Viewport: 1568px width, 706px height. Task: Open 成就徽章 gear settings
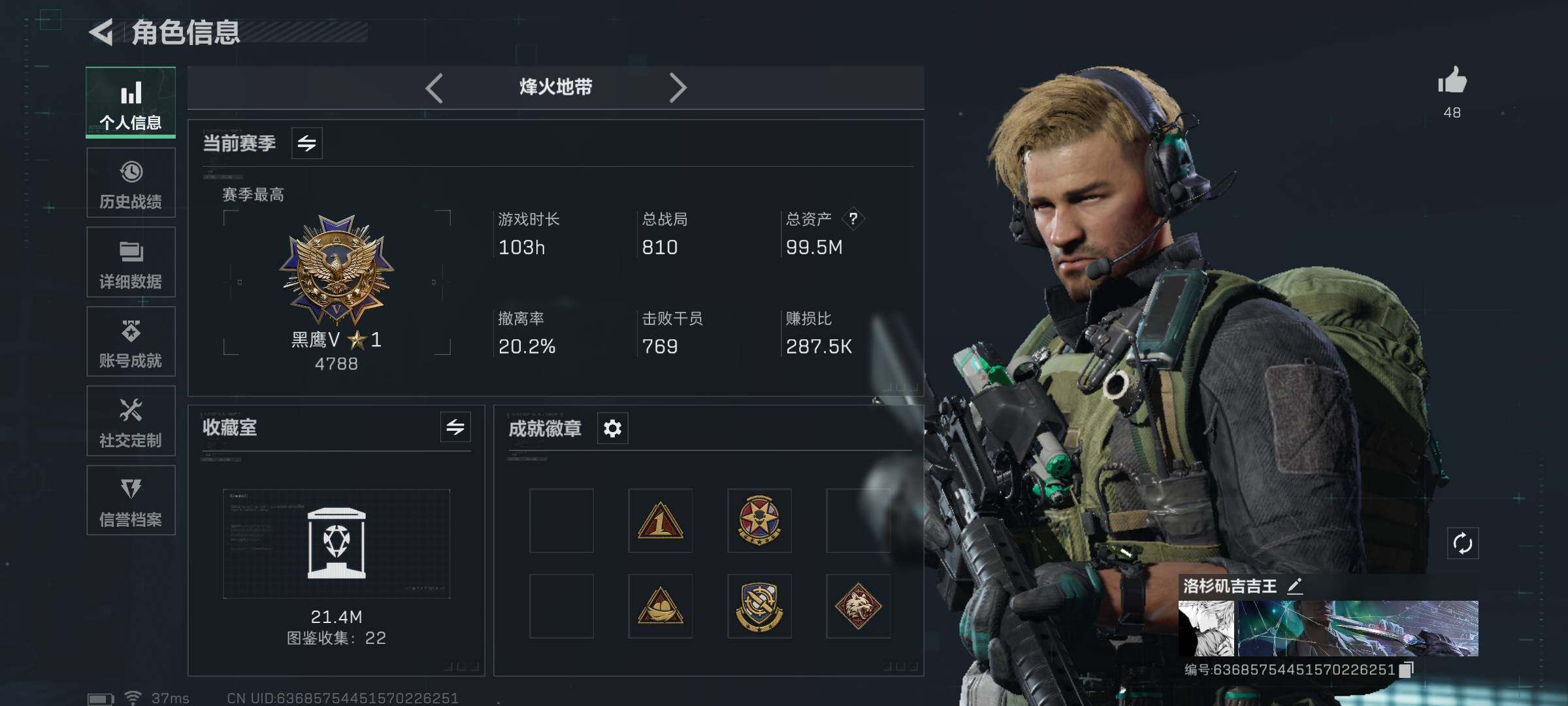tap(612, 429)
